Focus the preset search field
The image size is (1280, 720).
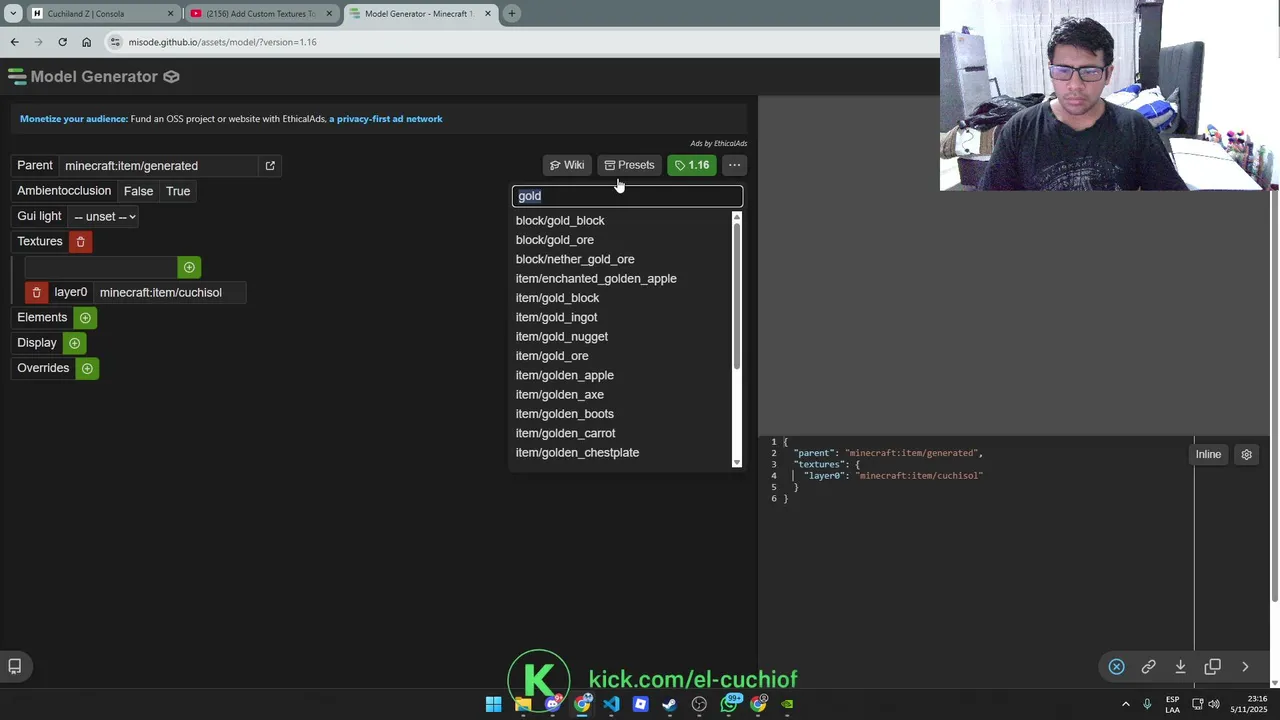click(627, 196)
